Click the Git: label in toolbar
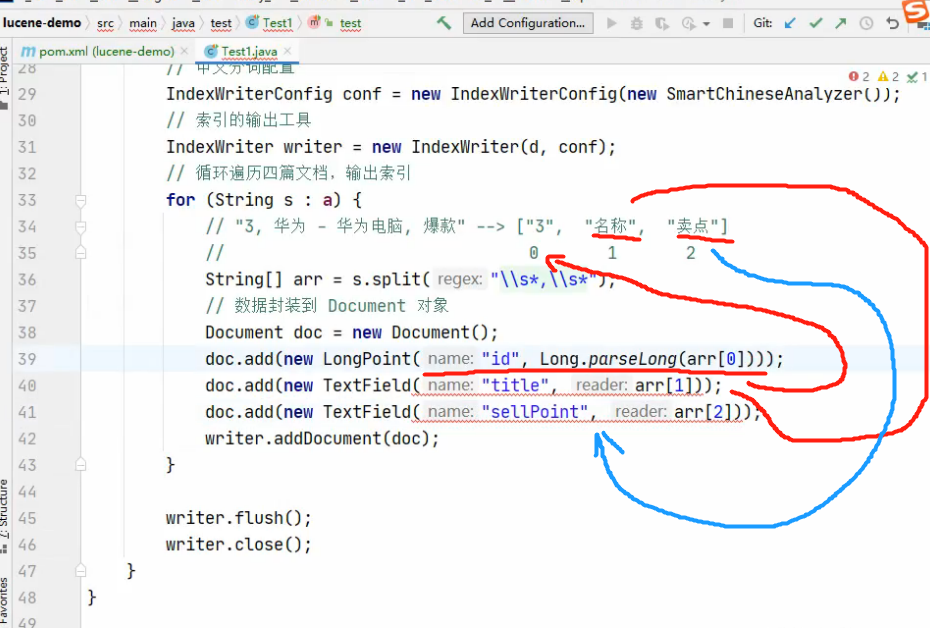 tap(763, 23)
